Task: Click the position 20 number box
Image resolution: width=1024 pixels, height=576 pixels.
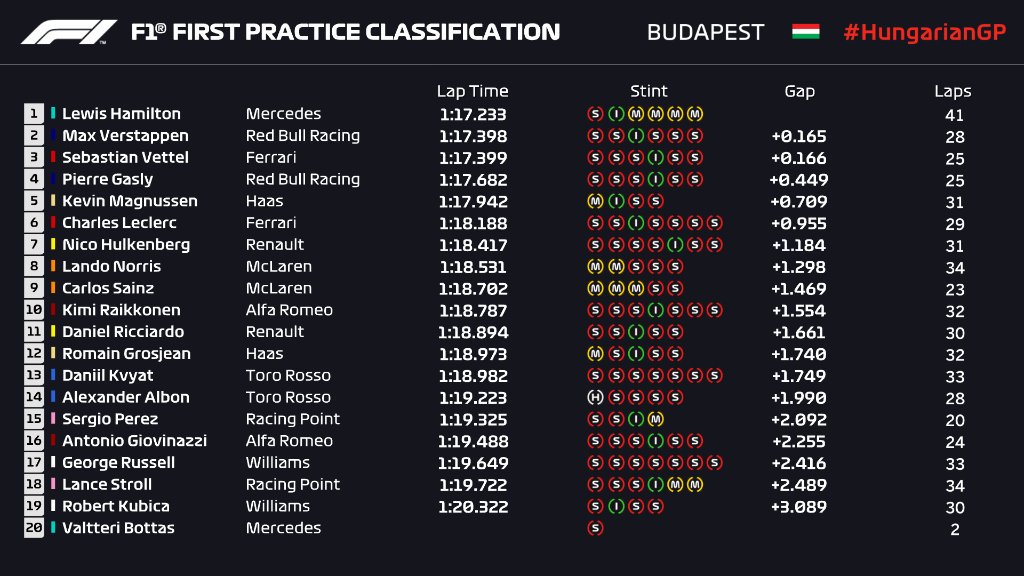Action: pos(35,528)
